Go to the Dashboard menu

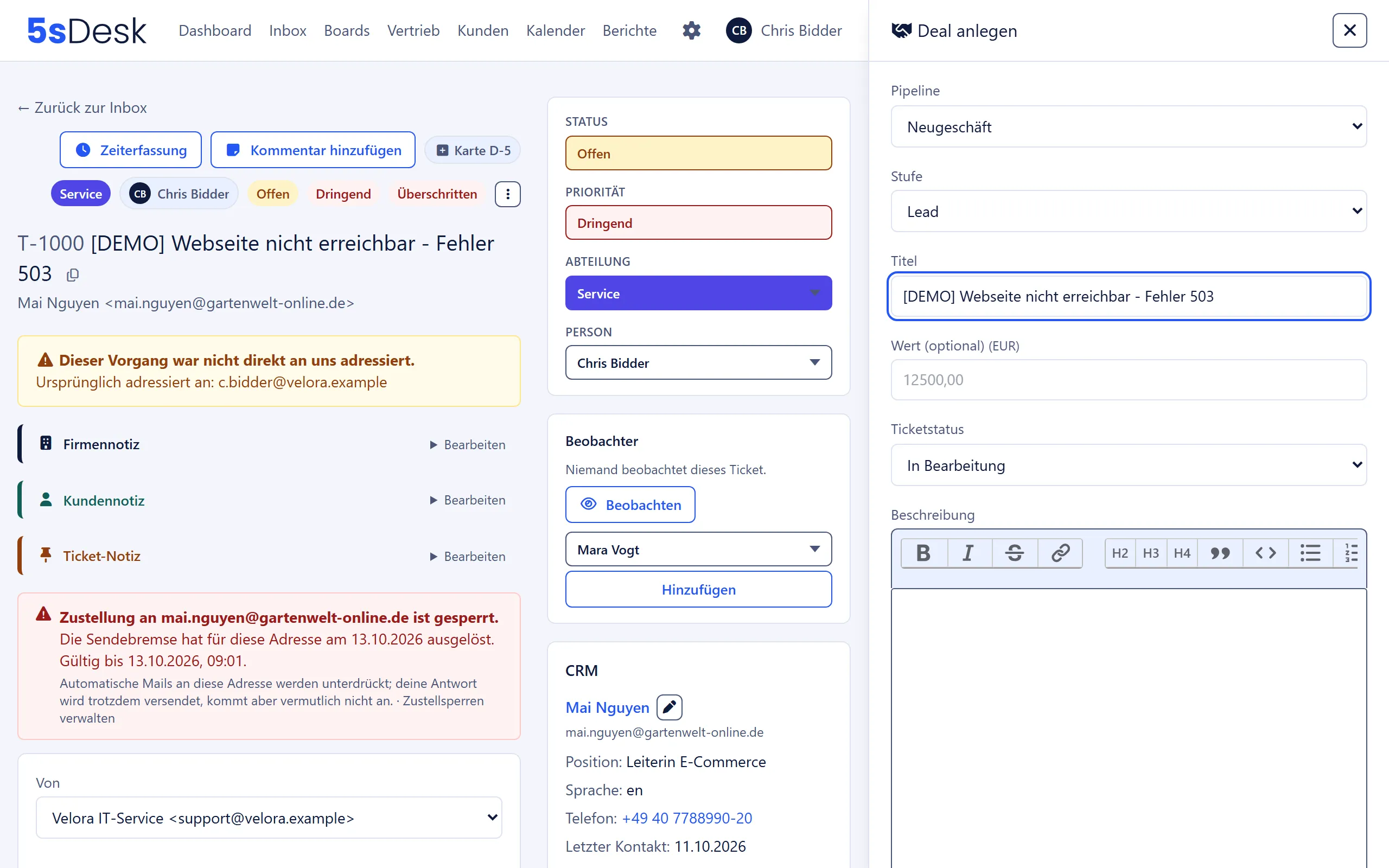(x=215, y=30)
